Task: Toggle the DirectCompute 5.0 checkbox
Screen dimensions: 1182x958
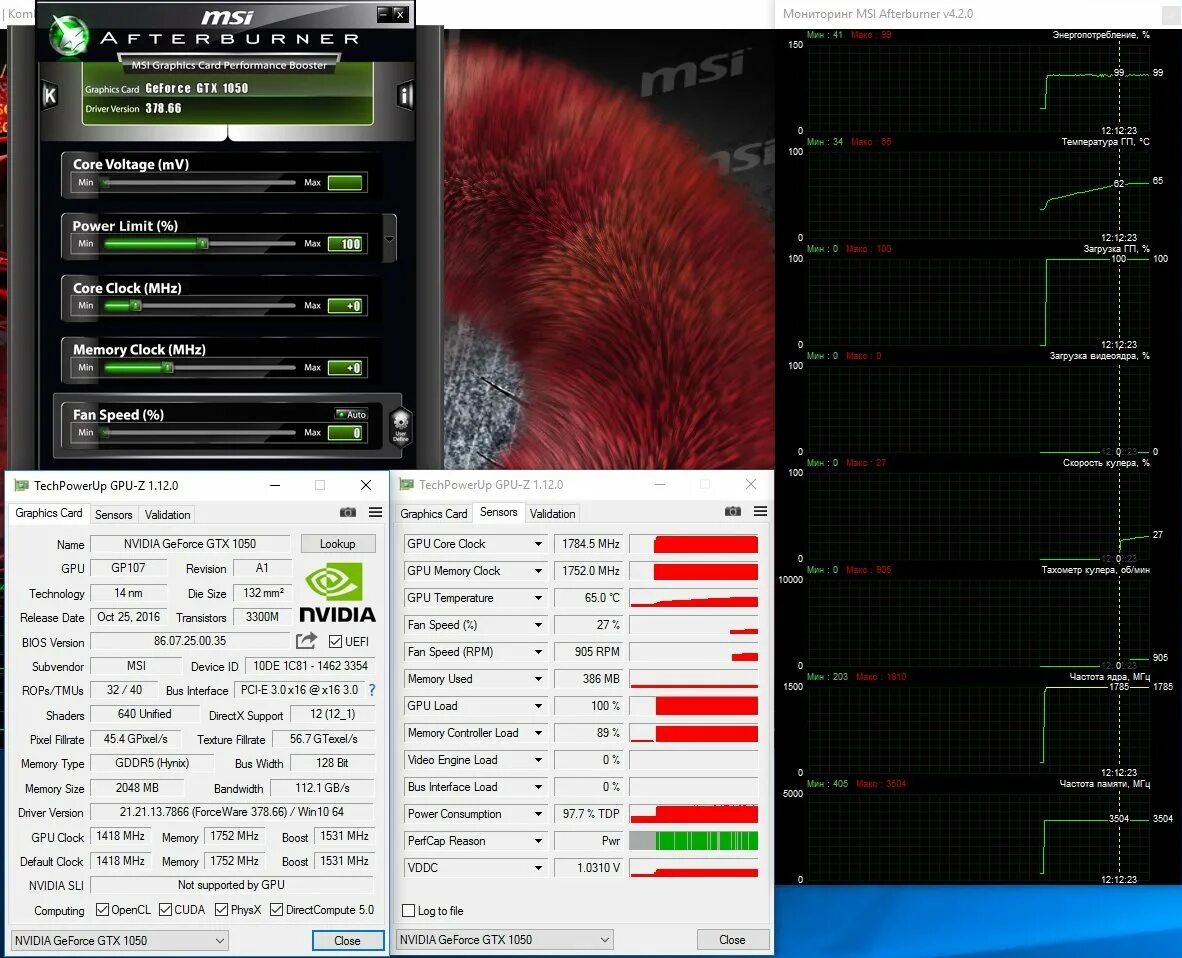Action: point(277,910)
